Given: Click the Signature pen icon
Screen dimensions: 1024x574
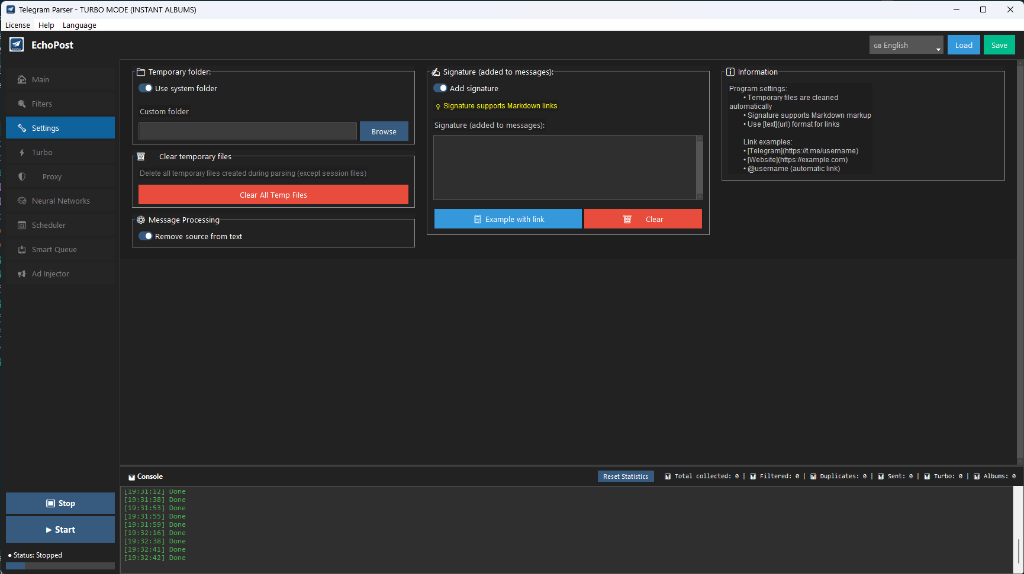Looking at the screenshot, I should 436,72.
